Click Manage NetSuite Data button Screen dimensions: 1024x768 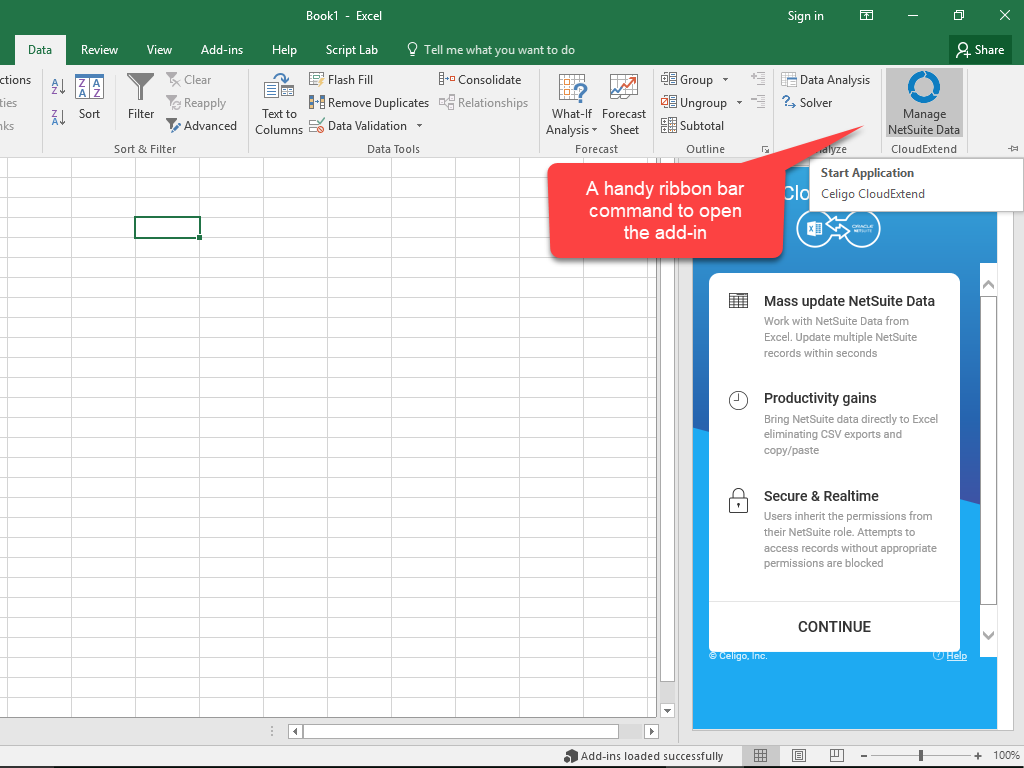pyautogui.click(x=924, y=104)
